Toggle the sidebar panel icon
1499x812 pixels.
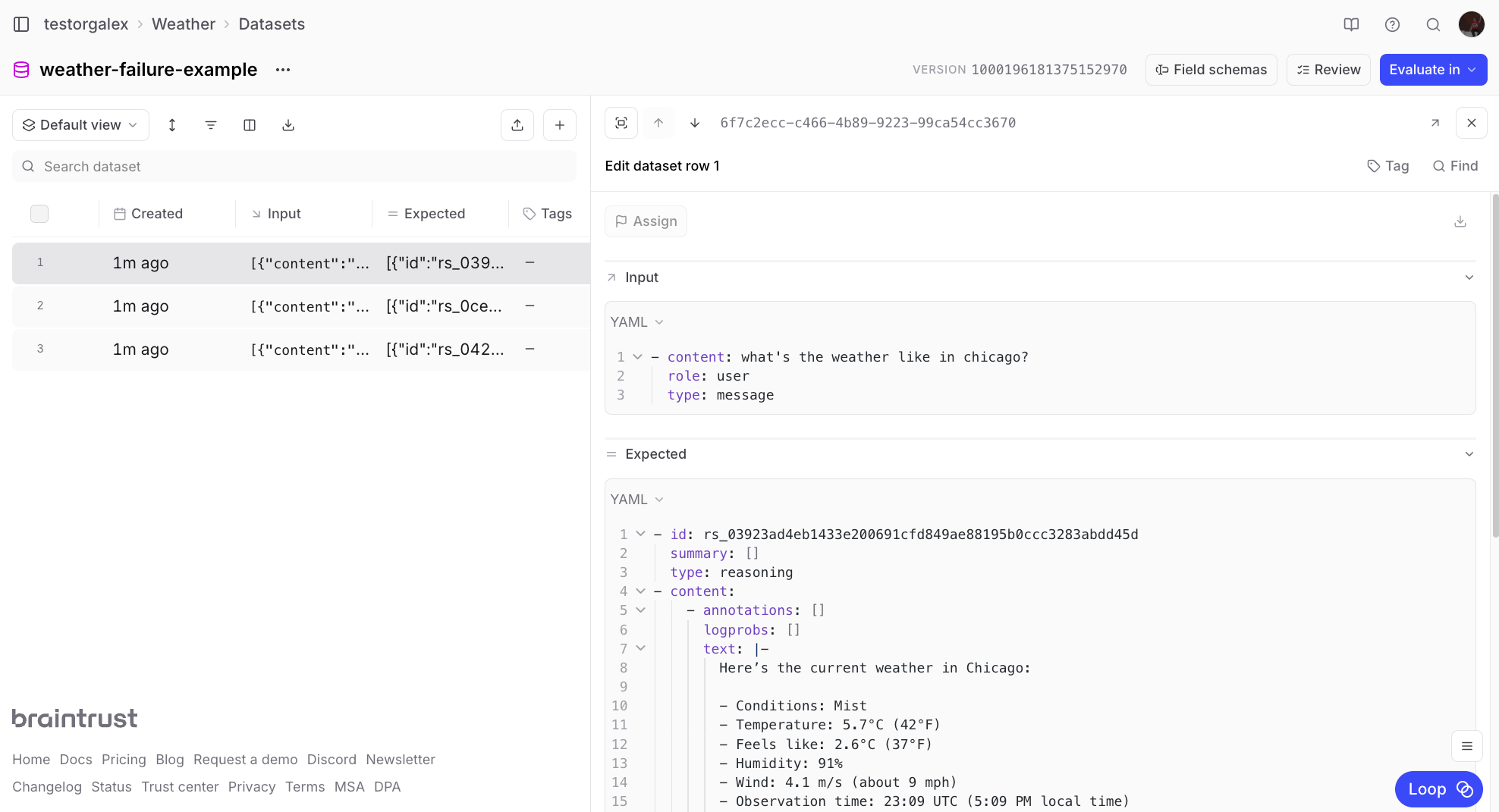(x=21, y=24)
